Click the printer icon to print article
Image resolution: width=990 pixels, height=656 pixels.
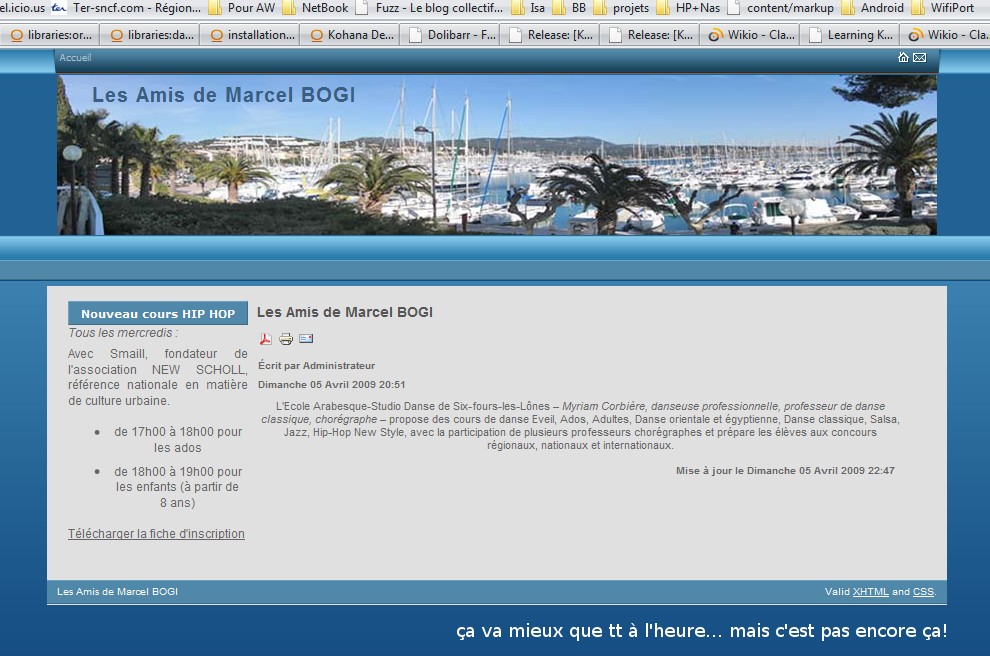286,339
